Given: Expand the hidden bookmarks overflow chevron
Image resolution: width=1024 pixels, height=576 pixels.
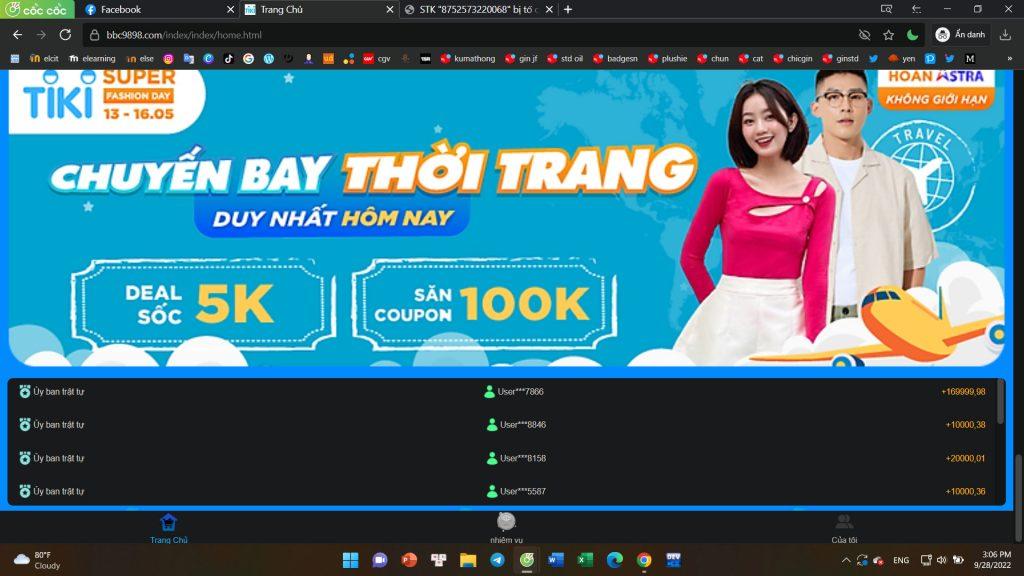Looking at the screenshot, I should (x=1009, y=59).
